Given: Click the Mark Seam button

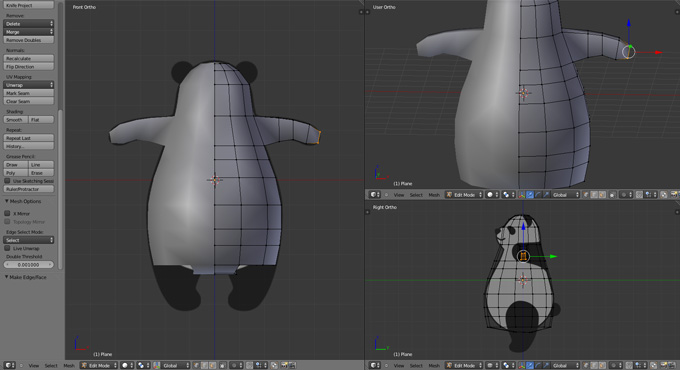Looking at the screenshot, I should [x=29, y=93].
